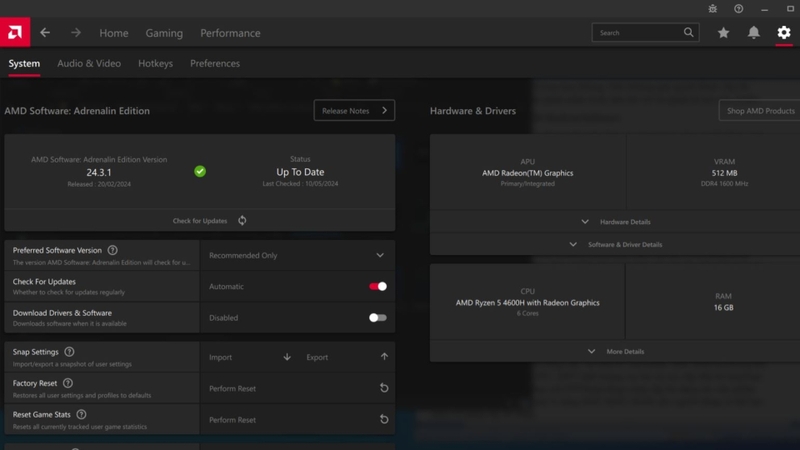Open the Gaming menu
The width and height of the screenshot is (800, 450).
pos(164,33)
